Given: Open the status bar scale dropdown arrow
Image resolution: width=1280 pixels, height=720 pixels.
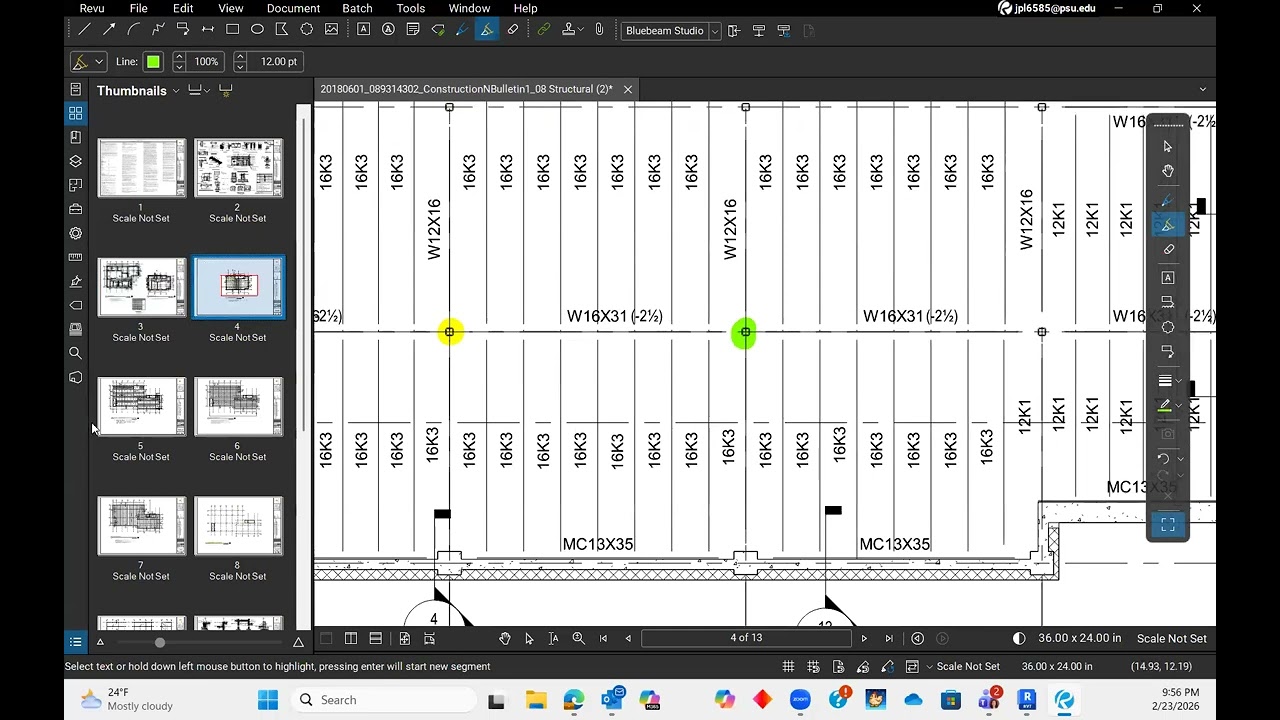Looking at the screenshot, I should click(930, 667).
